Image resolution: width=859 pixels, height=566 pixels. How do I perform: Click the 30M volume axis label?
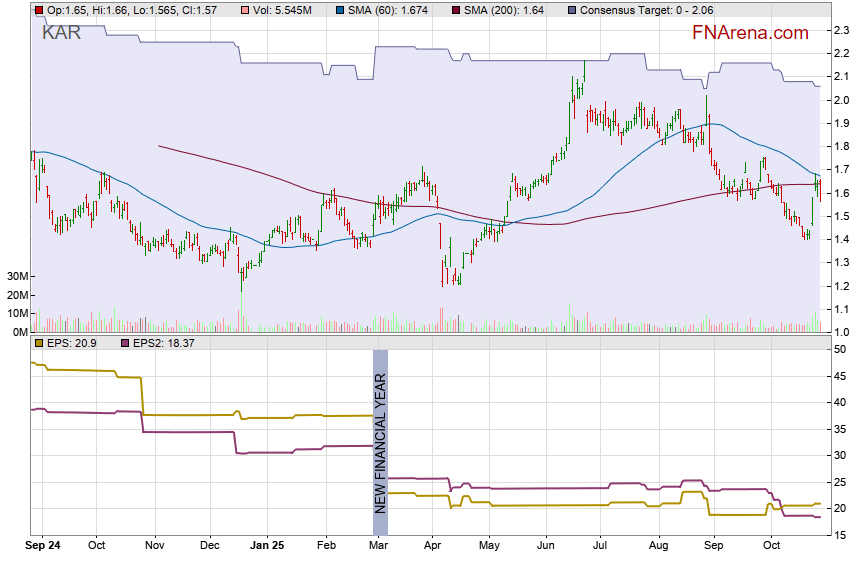14,276
